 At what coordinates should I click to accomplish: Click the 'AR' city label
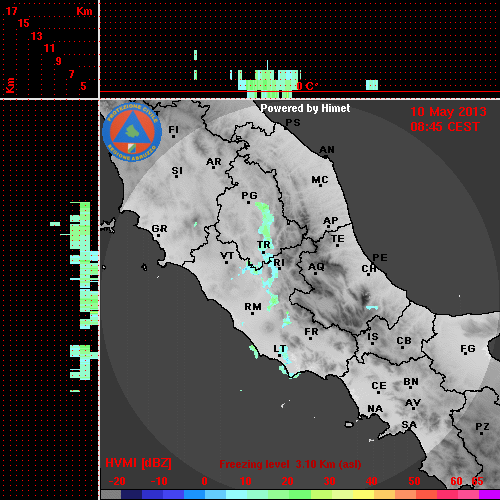coord(214,162)
